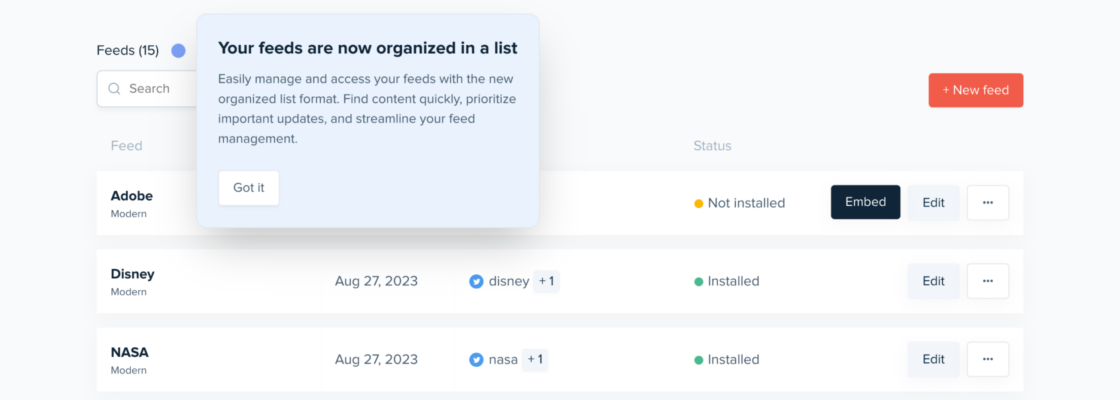
Task: Expand the +1 sources badge next to disney
Action: (546, 281)
